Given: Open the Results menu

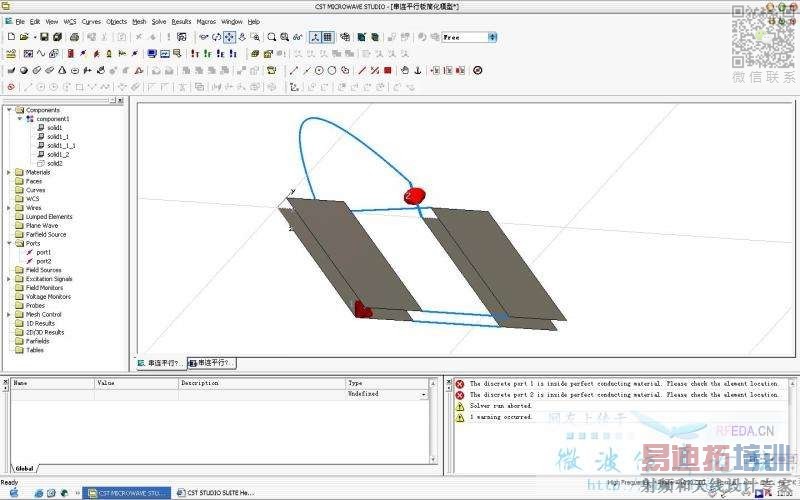Looking at the screenshot, I should tap(181, 21).
